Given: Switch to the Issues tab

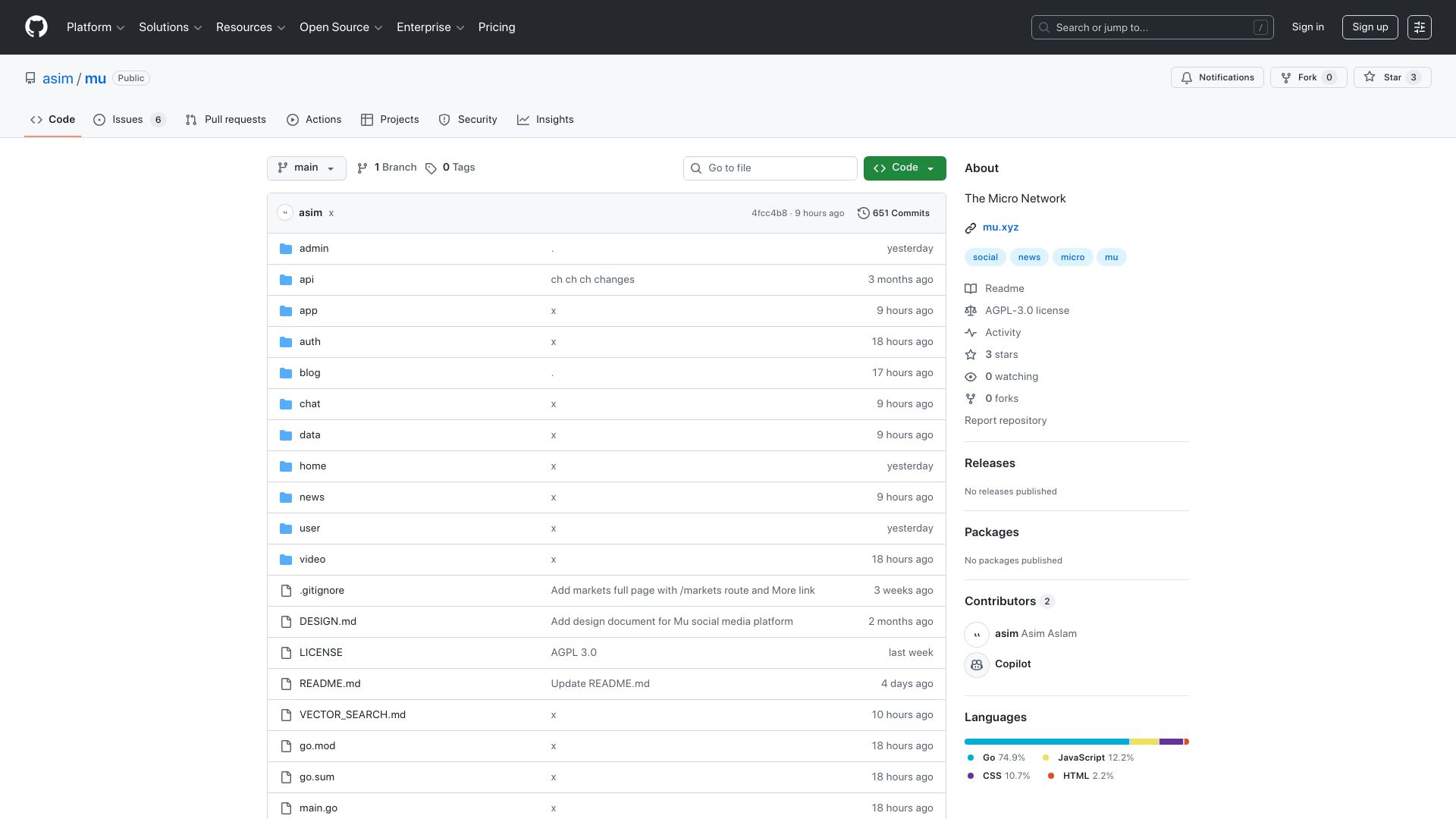Looking at the screenshot, I should pyautogui.click(x=130, y=120).
